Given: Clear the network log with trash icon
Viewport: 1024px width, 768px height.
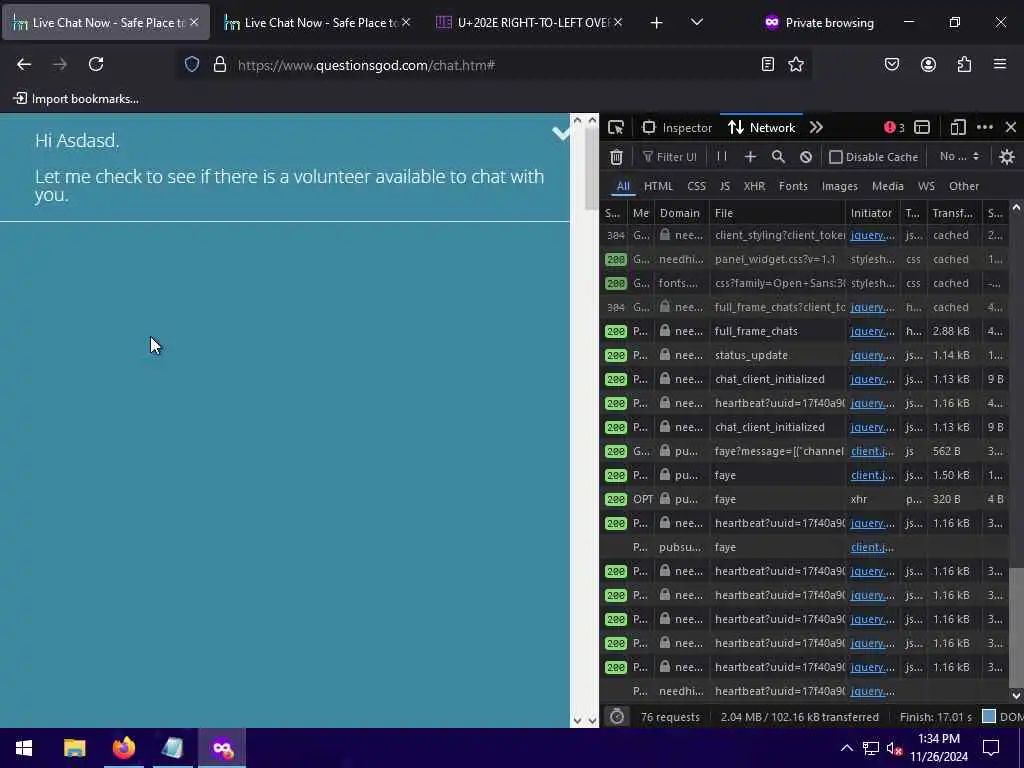Looking at the screenshot, I should [x=616, y=157].
